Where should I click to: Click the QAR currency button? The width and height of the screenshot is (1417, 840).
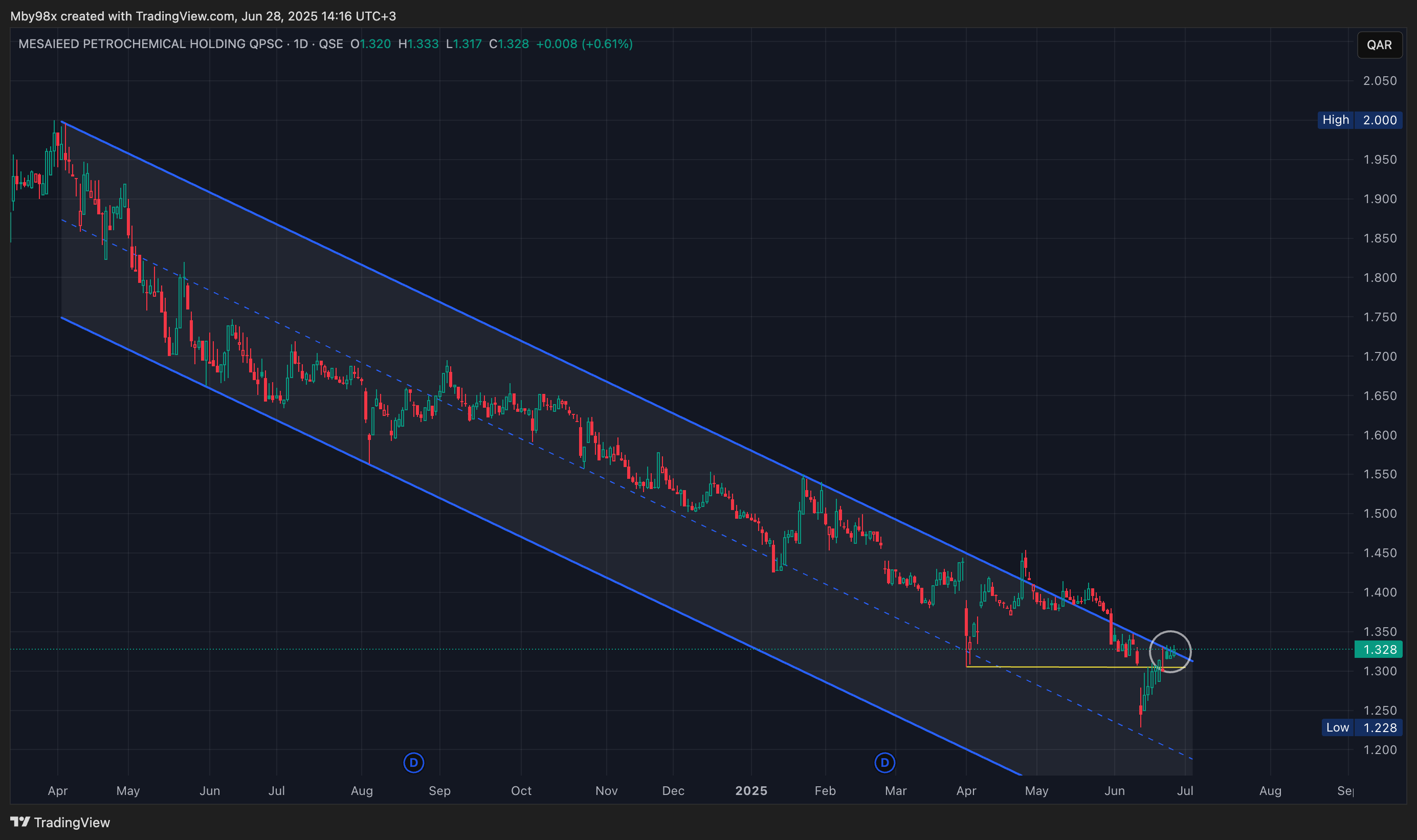pos(1379,45)
